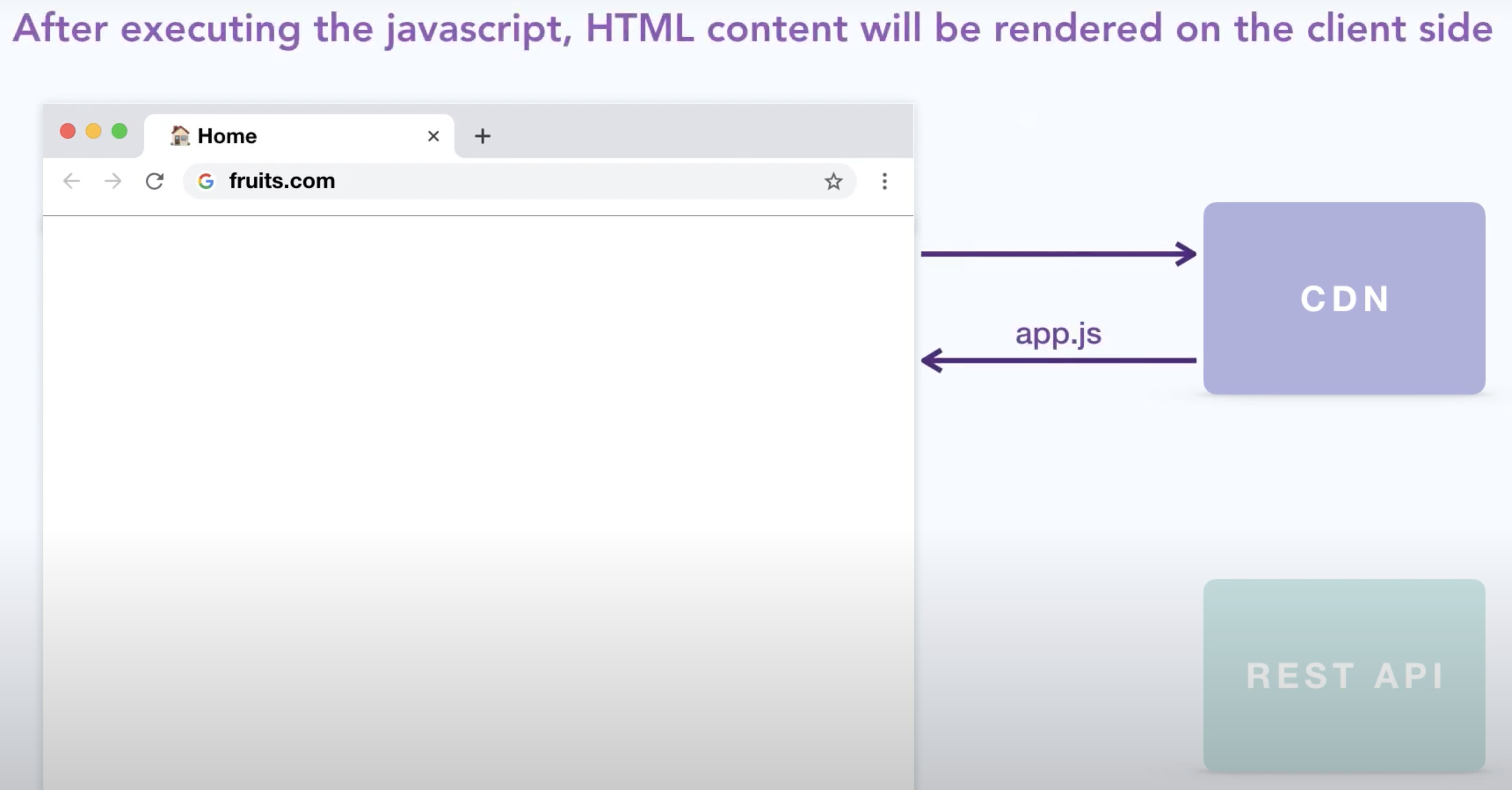Click the green maximize window button

tap(119, 131)
